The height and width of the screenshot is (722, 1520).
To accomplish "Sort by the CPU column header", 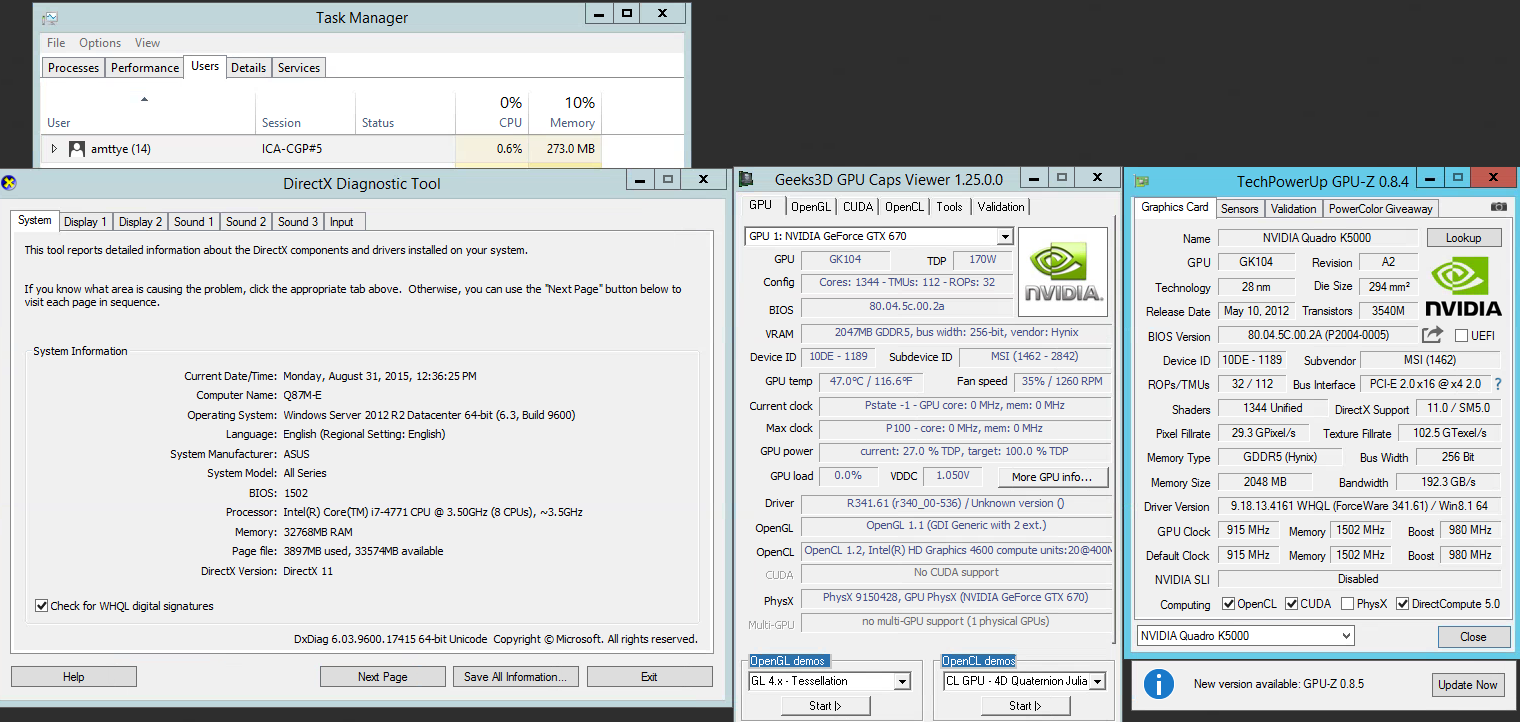I will click(491, 112).
